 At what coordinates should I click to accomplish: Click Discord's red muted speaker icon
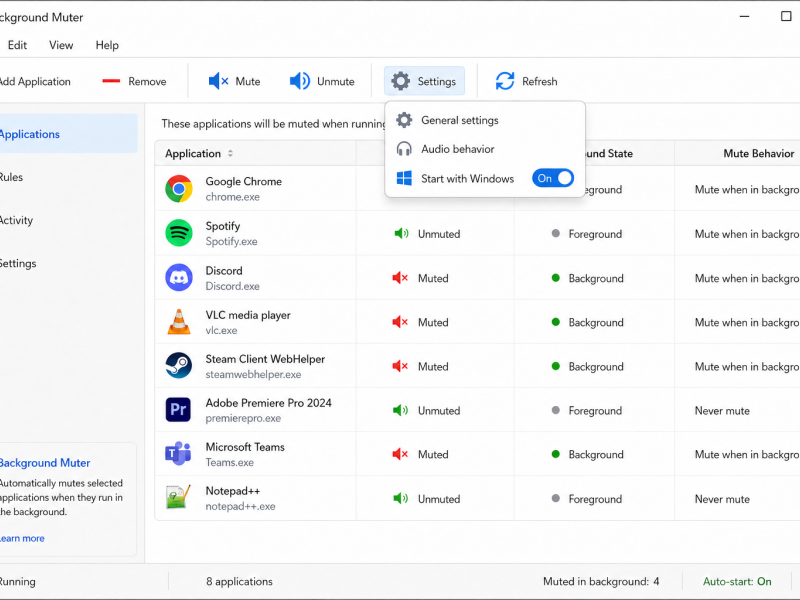(x=400, y=278)
